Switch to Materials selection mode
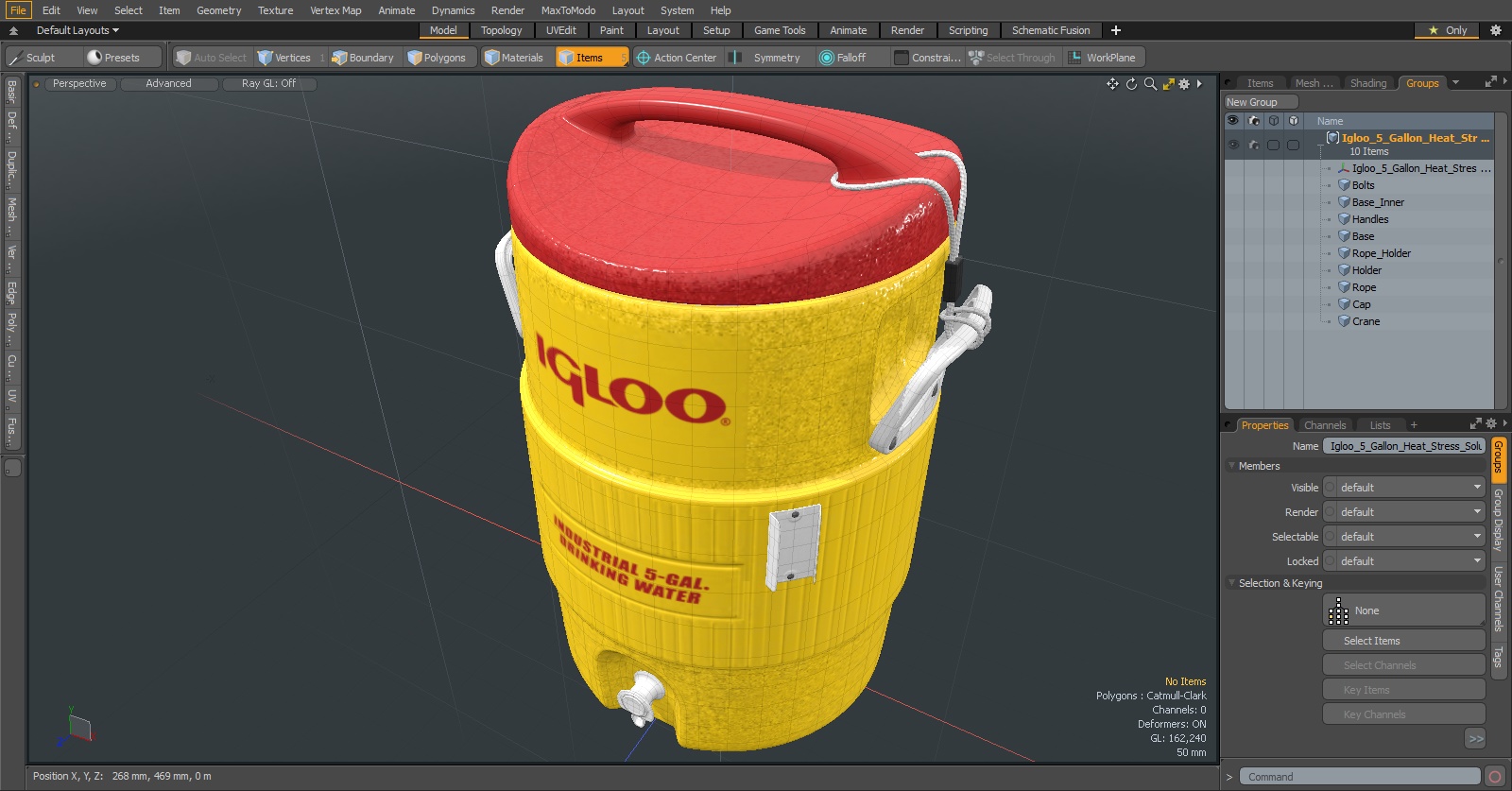Screen dimensions: 1512x791 515,58
